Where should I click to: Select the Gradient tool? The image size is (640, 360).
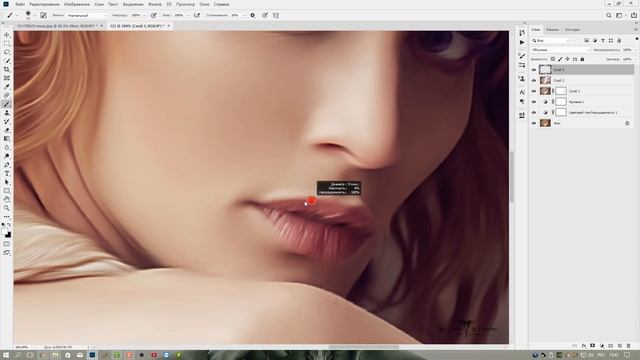7,139
